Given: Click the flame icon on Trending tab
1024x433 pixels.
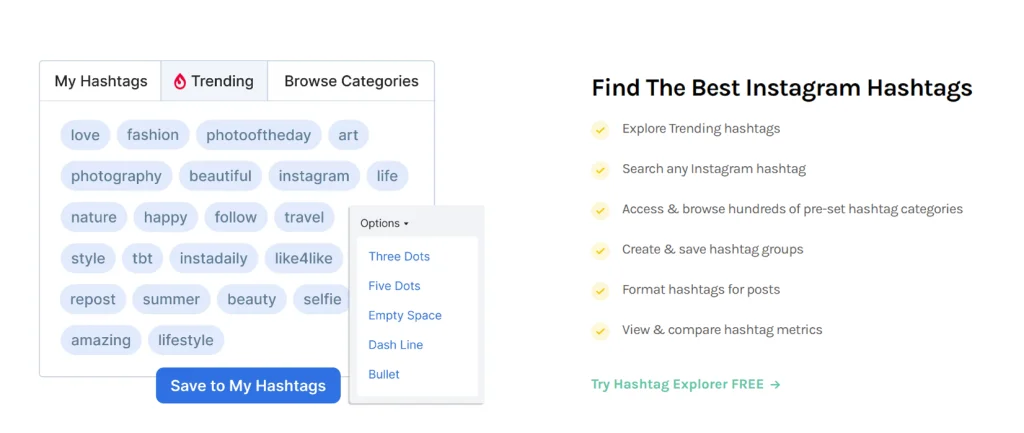Looking at the screenshot, I should (x=180, y=82).
